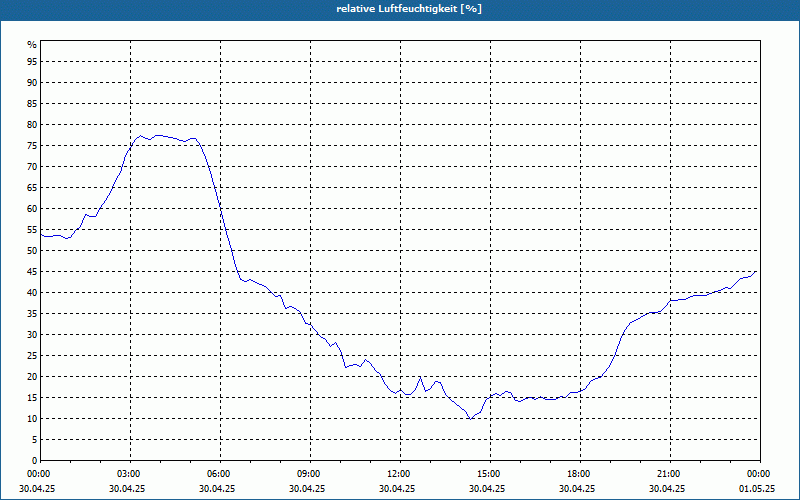Click the '30.04.25' date beneath '12:00'
800x500 pixels.
point(397,488)
